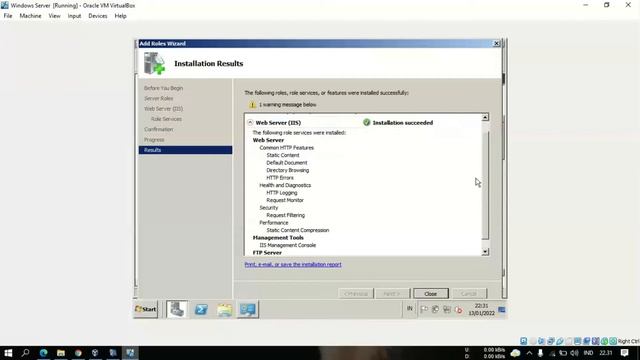
Task: Select Confirmation wizard step
Action: [x=158, y=129]
